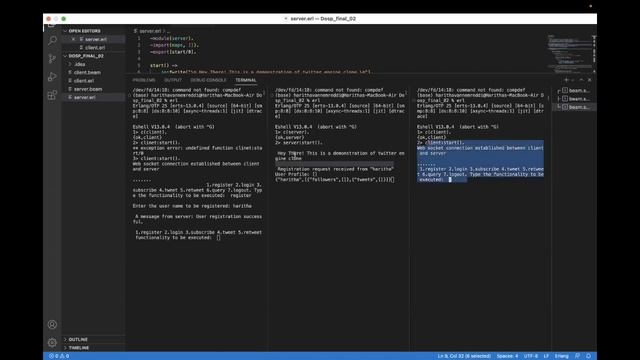This screenshot has height=360, width=640.
Task: Click line 1 -module(server) in editor
Action: (172, 38)
